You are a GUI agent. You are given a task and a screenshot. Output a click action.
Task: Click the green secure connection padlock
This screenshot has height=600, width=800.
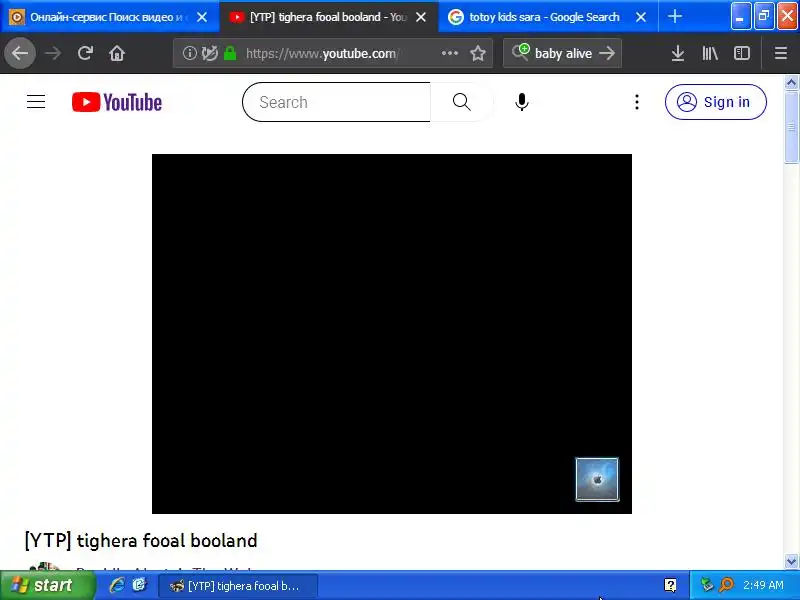click(x=230, y=53)
